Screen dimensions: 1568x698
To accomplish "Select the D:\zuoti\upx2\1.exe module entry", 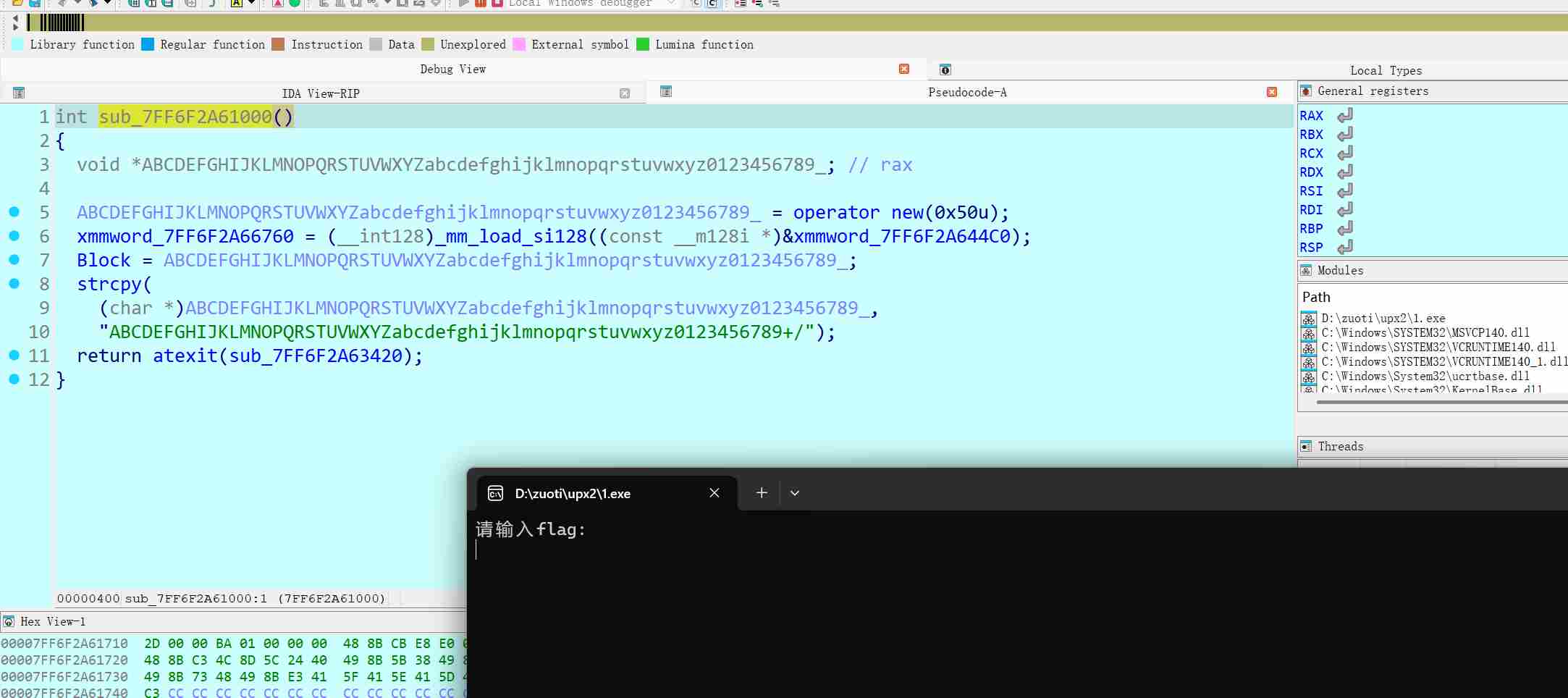I will coord(1383,319).
